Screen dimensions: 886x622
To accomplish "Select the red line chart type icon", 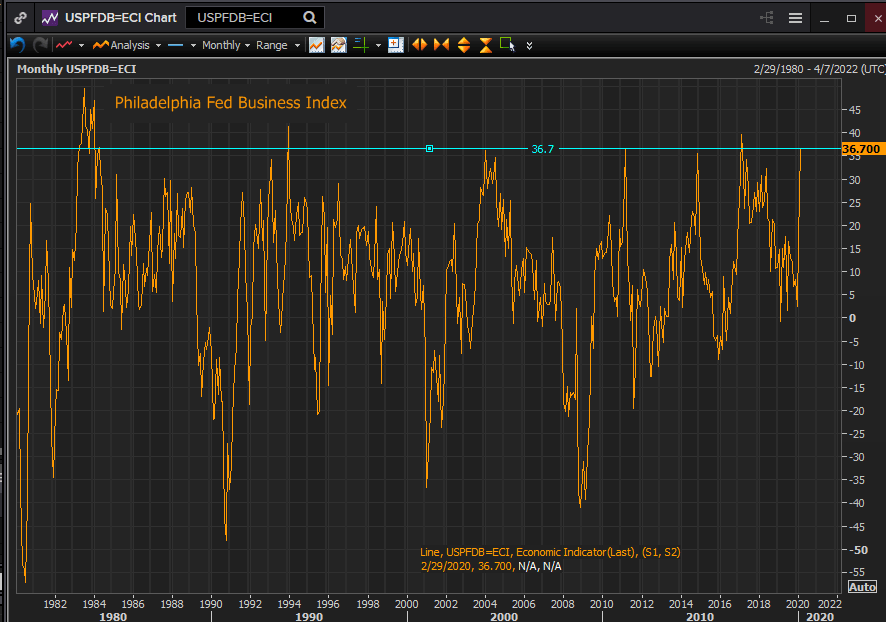I will pos(64,45).
